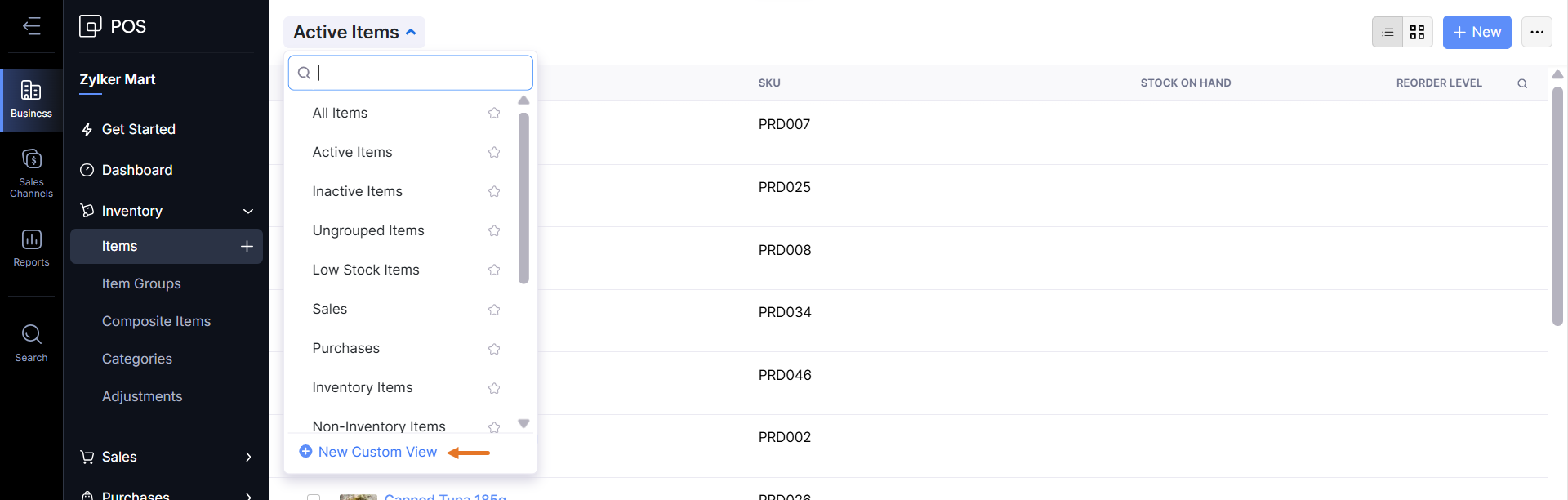This screenshot has height=500, width=1568.
Task: Select the Inactive Items view
Action: pos(357,191)
